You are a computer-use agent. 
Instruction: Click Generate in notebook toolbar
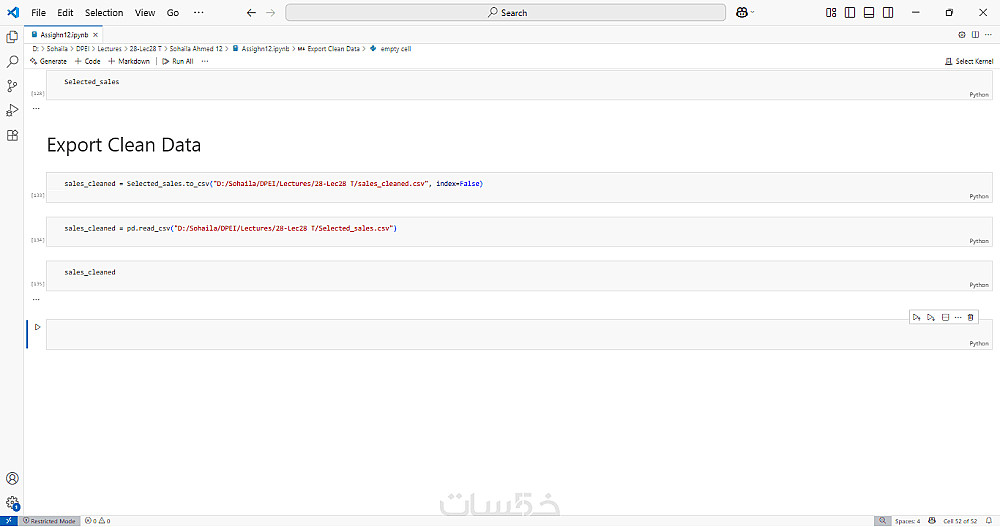click(48, 61)
